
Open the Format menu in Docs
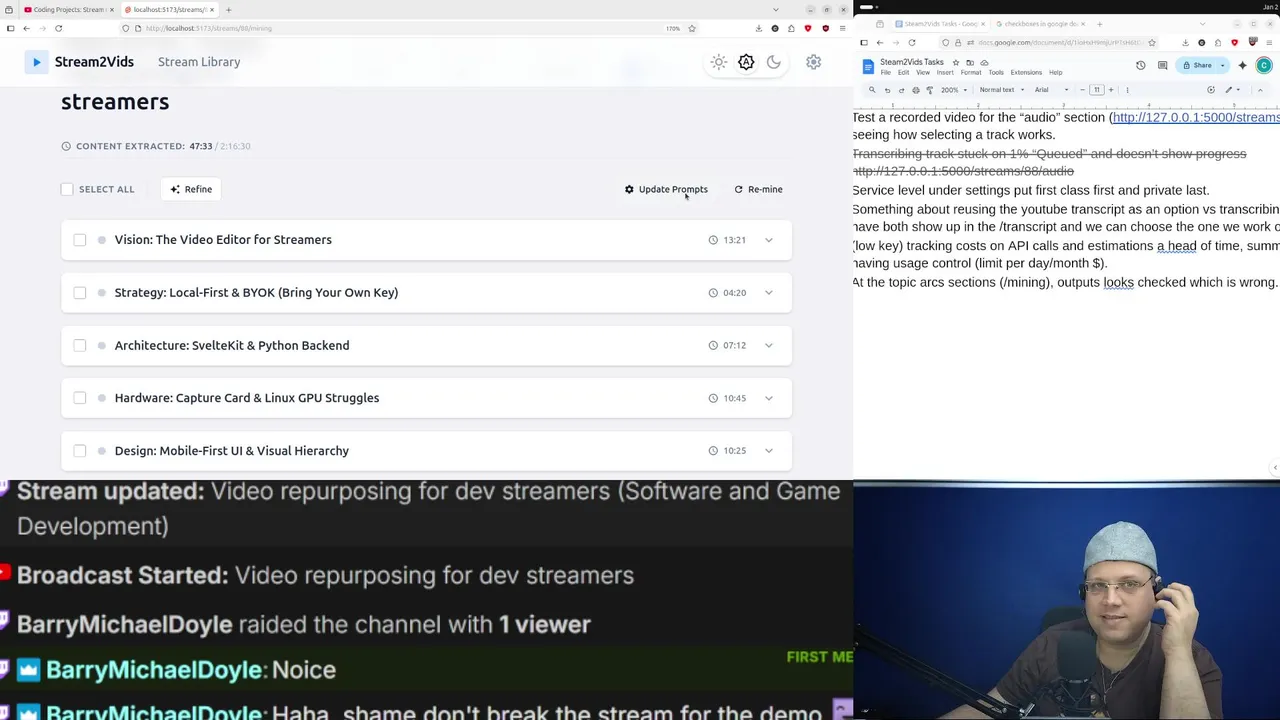(971, 73)
